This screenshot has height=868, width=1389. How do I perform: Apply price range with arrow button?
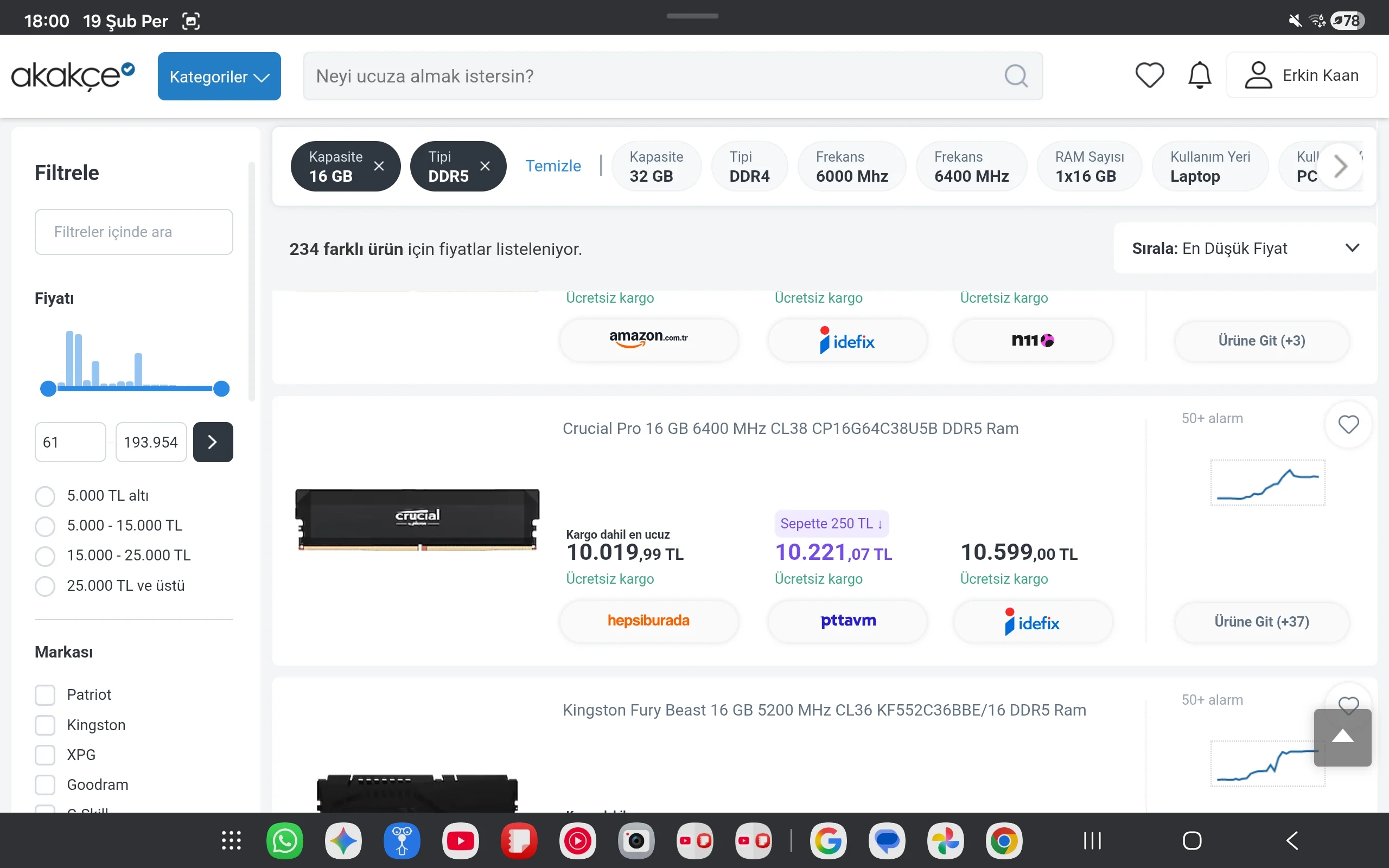pos(213,442)
